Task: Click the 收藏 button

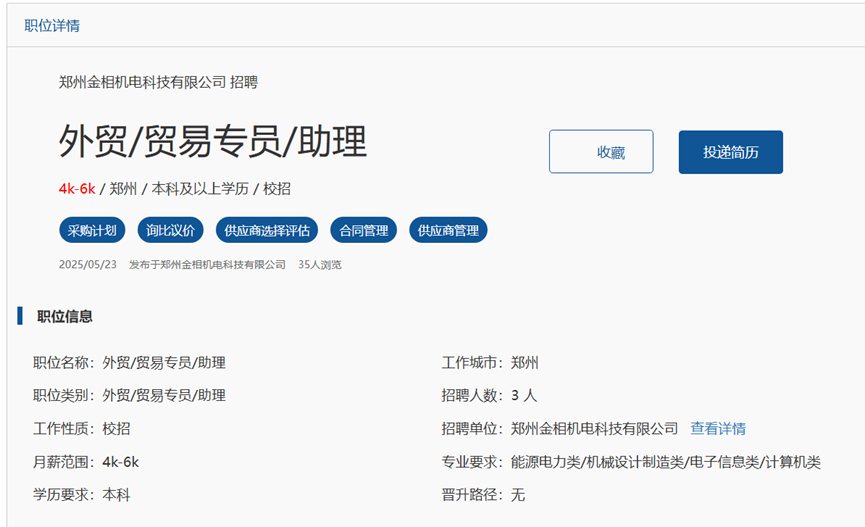Action: (601, 152)
